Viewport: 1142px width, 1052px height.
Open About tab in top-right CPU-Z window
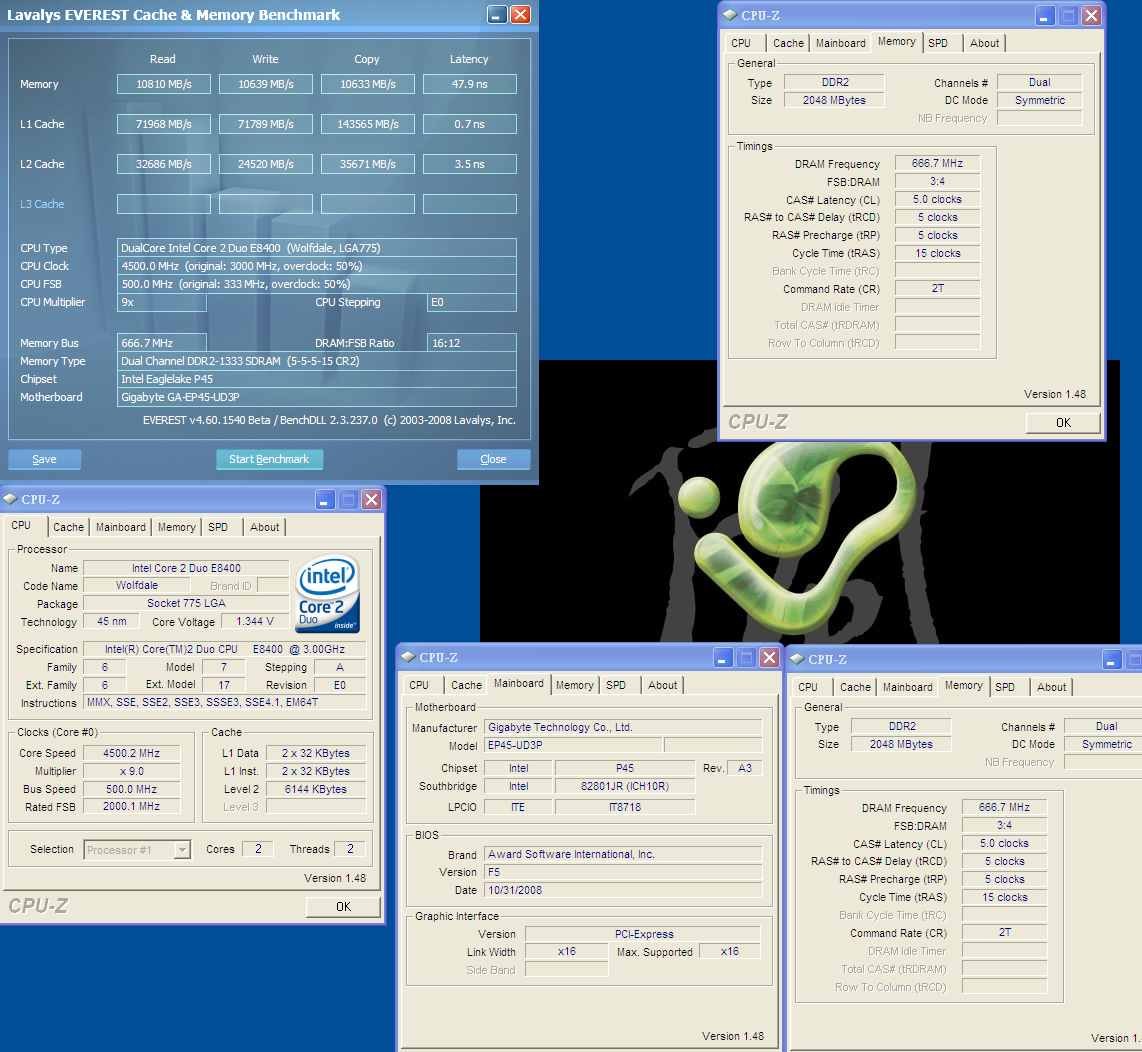click(x=984, y=43)
